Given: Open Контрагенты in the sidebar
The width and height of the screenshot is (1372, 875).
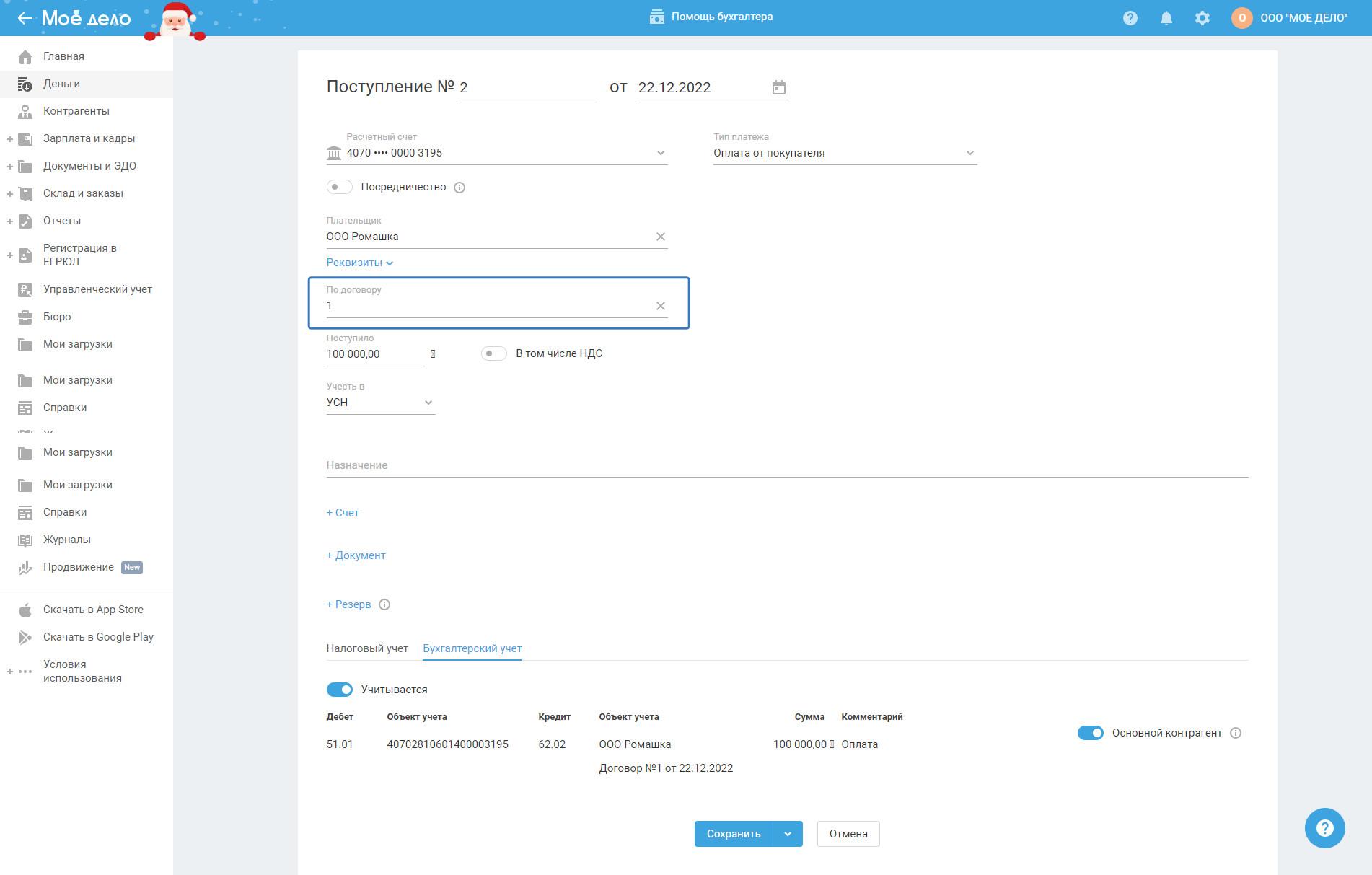Looking at the screenshot, I should (x=76, y=111).
